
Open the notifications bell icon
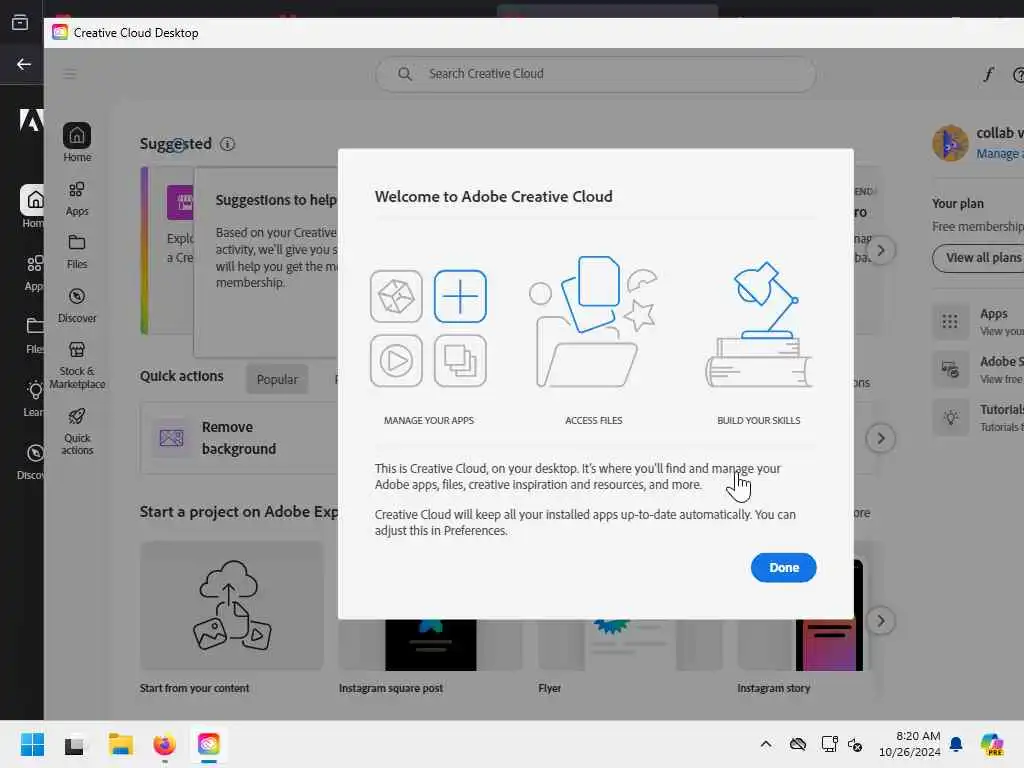[x=956, y=744]
